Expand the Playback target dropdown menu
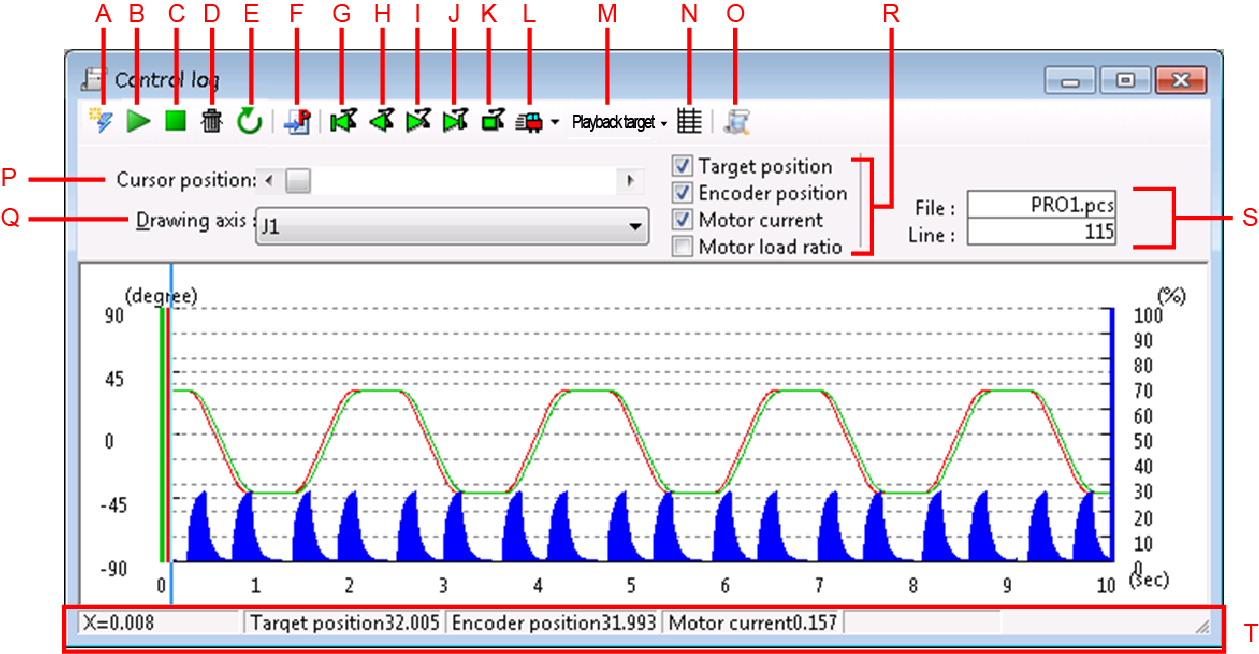This screenshot has height=654, width=1259. pos(619,123)
